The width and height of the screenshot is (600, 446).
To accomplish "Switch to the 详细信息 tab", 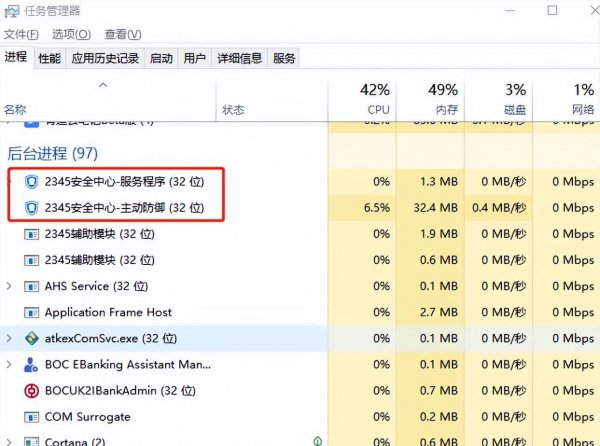I will coord(240,58).
